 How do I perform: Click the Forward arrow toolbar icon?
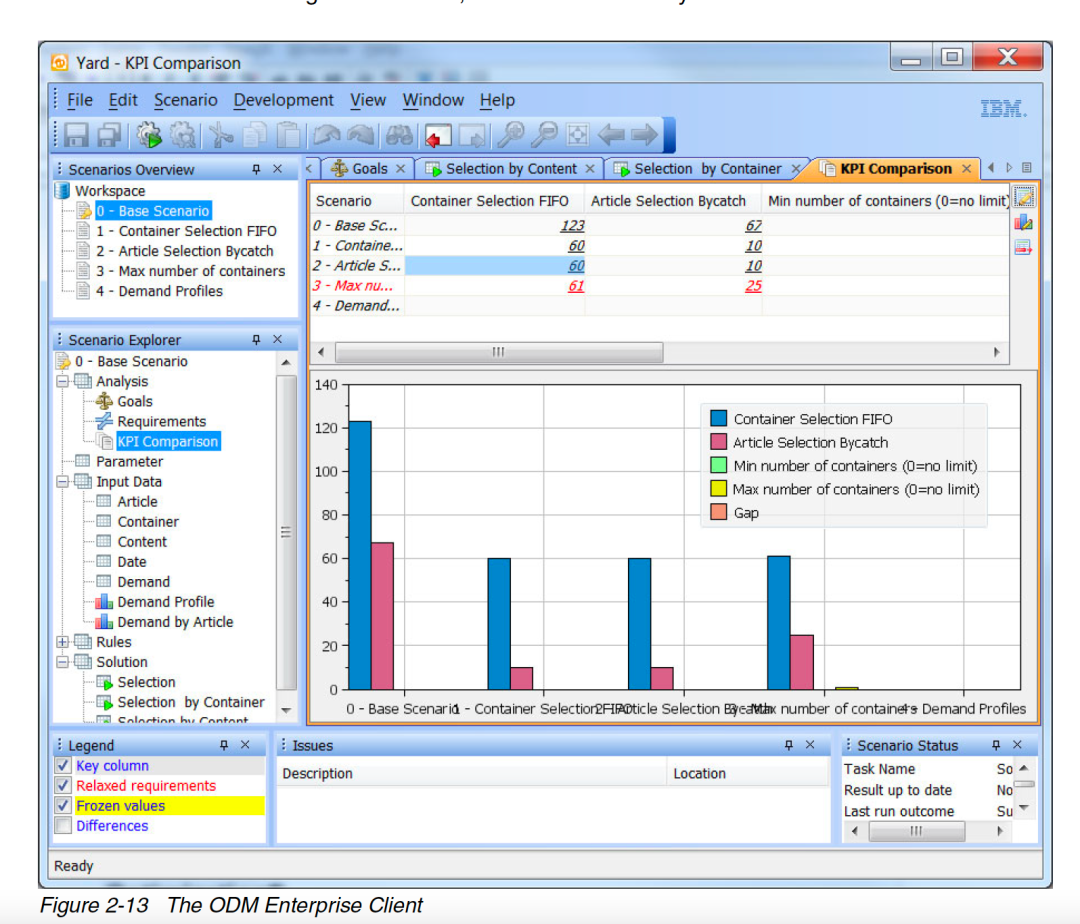click(x=645, y=135)
